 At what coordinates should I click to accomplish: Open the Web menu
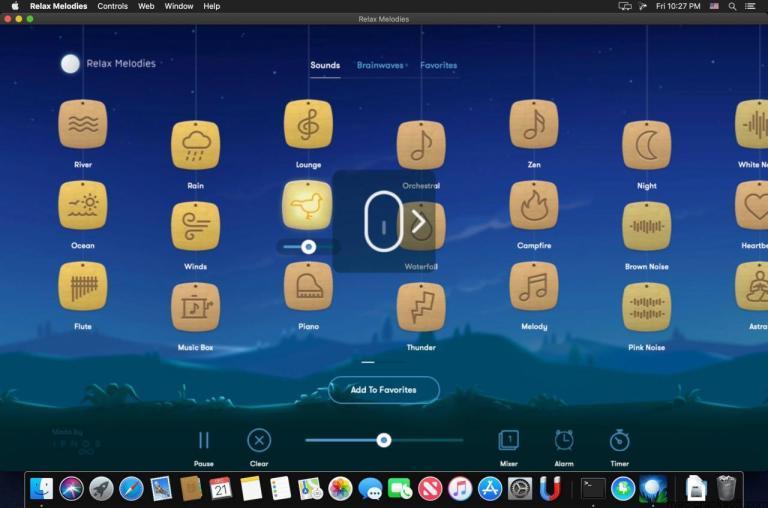tap(146, 6)
